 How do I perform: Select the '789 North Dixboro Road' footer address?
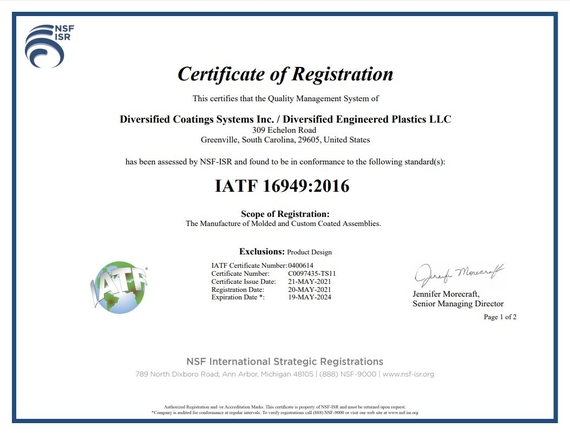224,374
